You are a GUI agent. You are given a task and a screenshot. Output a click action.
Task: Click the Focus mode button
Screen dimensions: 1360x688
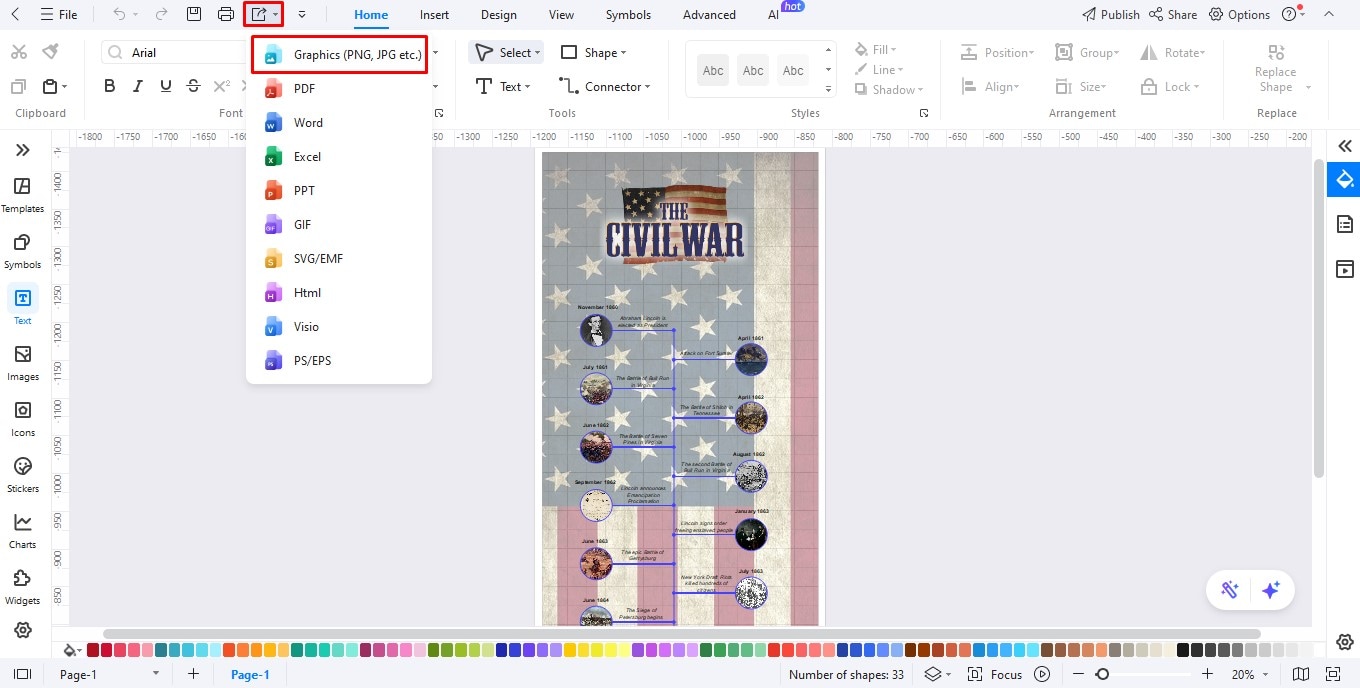coord(996,675)
